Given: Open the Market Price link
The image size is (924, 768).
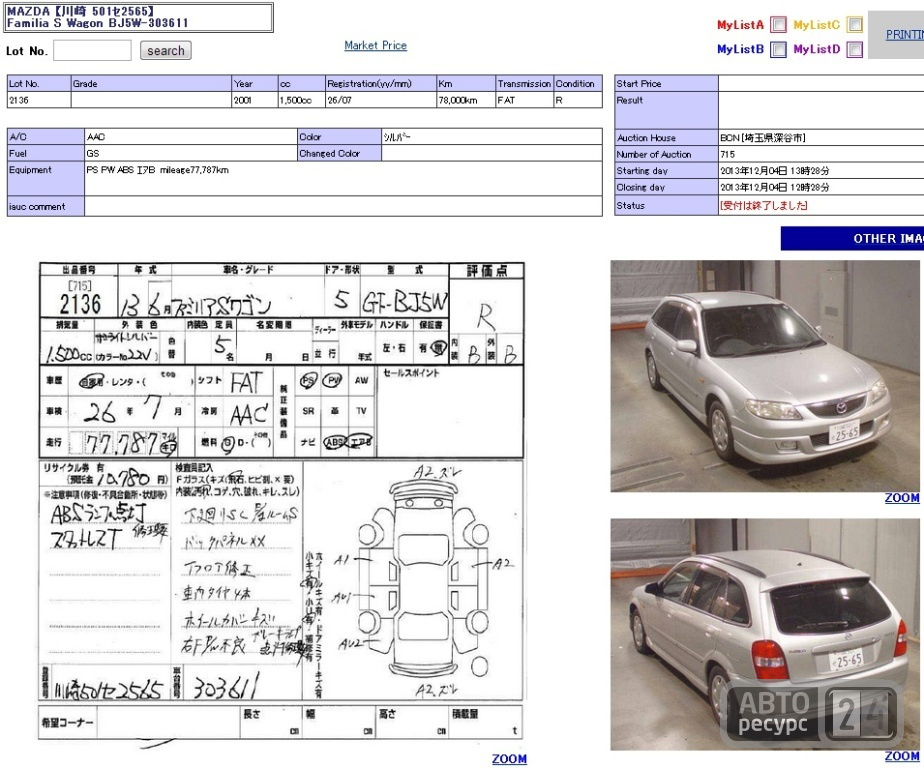Looking at the screenshot, I should coord(375,45).
